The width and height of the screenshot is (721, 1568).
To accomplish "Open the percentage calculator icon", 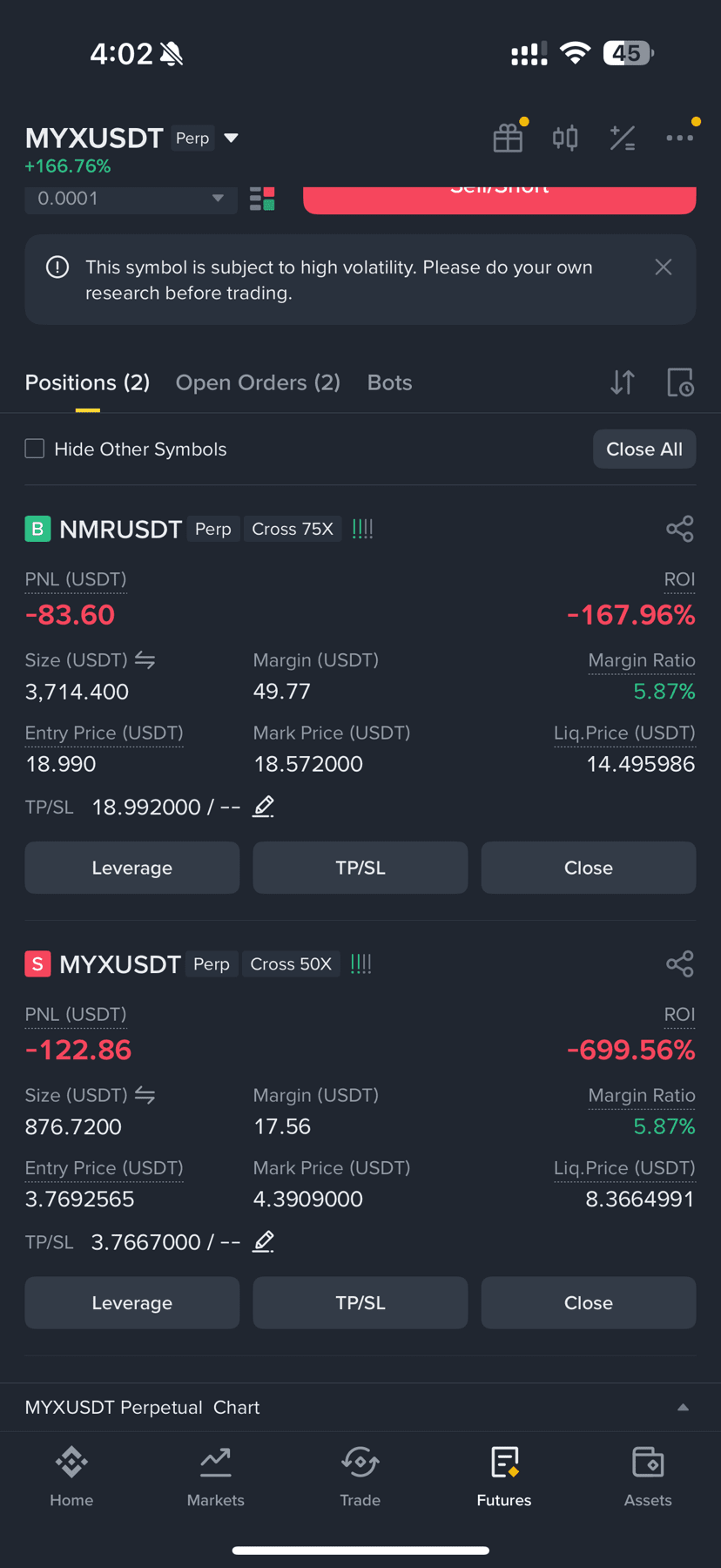I will pyautogui.click(x=623, y=139).
